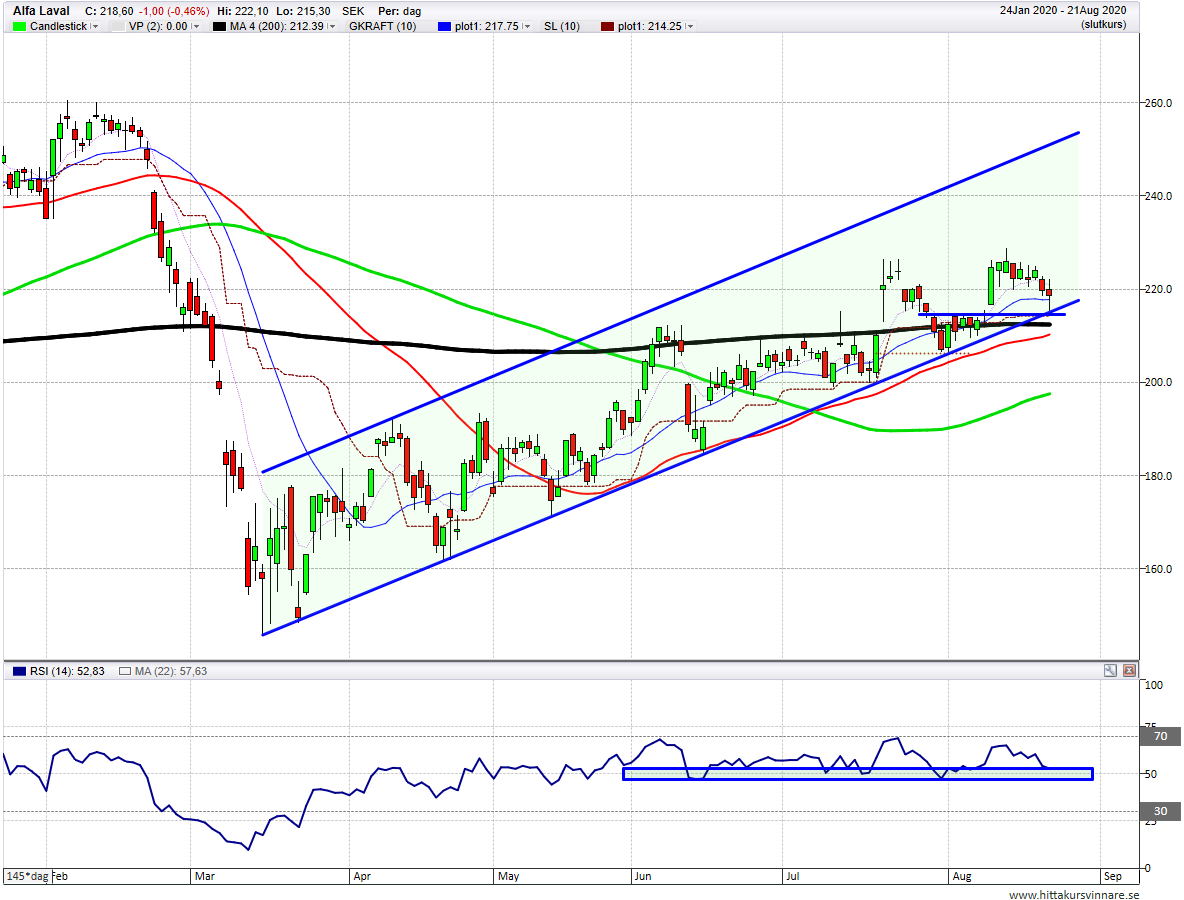1184x900 pixels.
Task: Click the 160.0 price axis label
Action: [1158, 569]
